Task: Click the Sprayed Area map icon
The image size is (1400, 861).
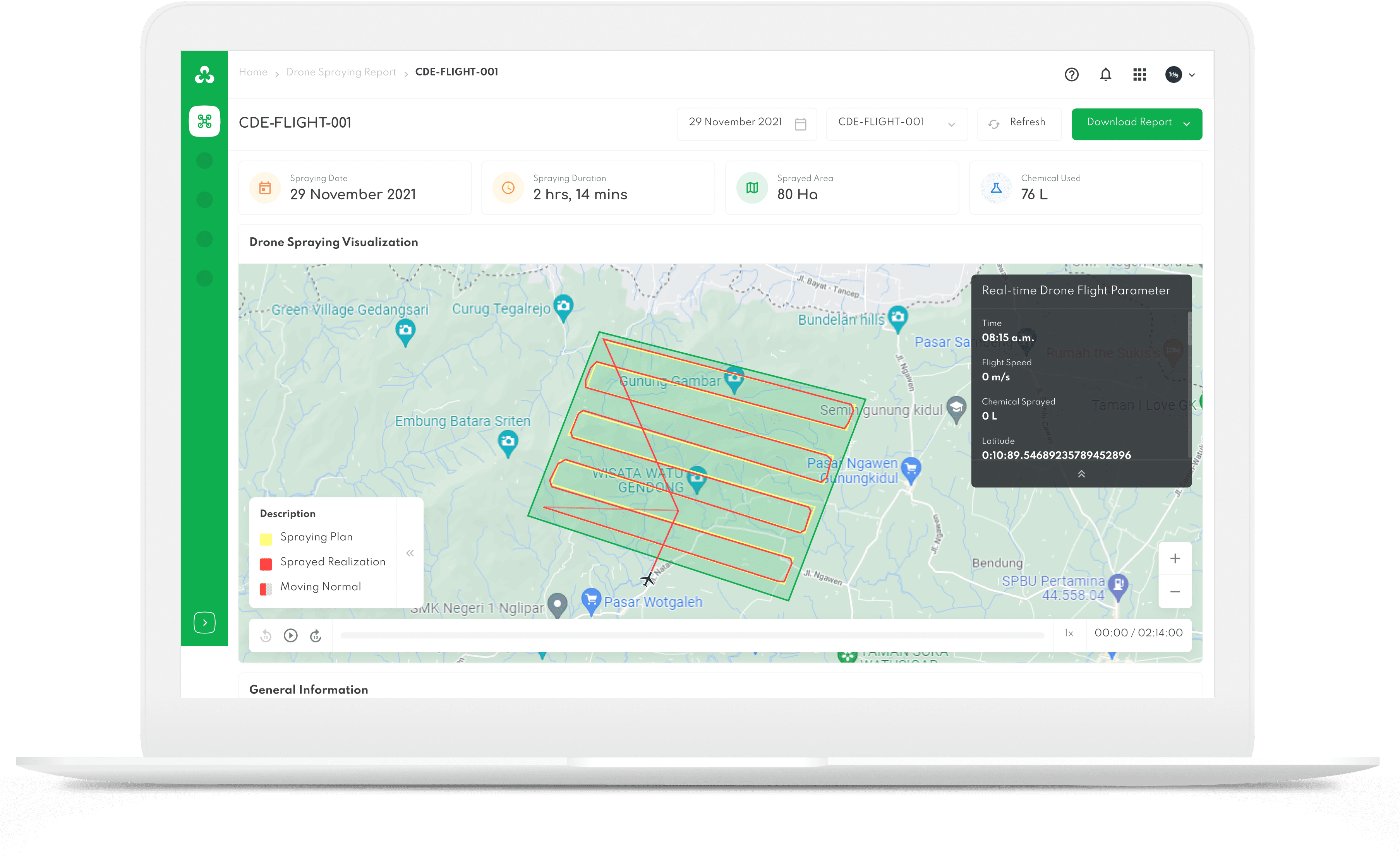Action: point(752,187)
